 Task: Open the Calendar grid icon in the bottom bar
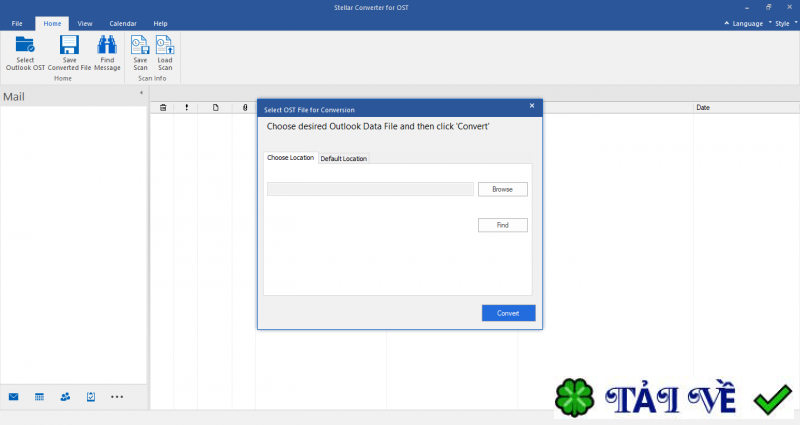click(39, 396)
